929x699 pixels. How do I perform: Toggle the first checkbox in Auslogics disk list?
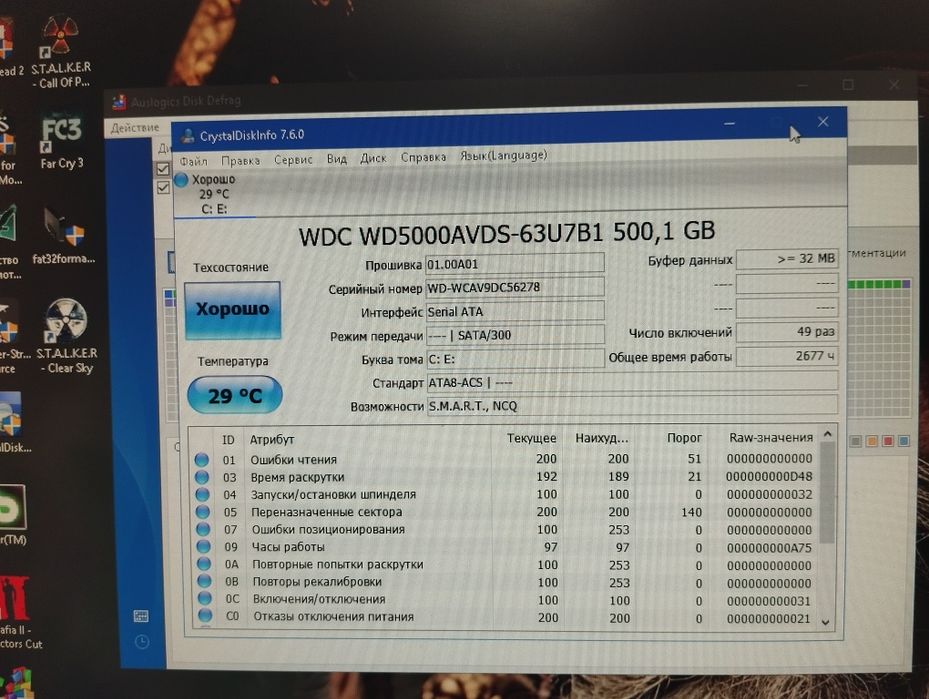[x=162, y=169]
